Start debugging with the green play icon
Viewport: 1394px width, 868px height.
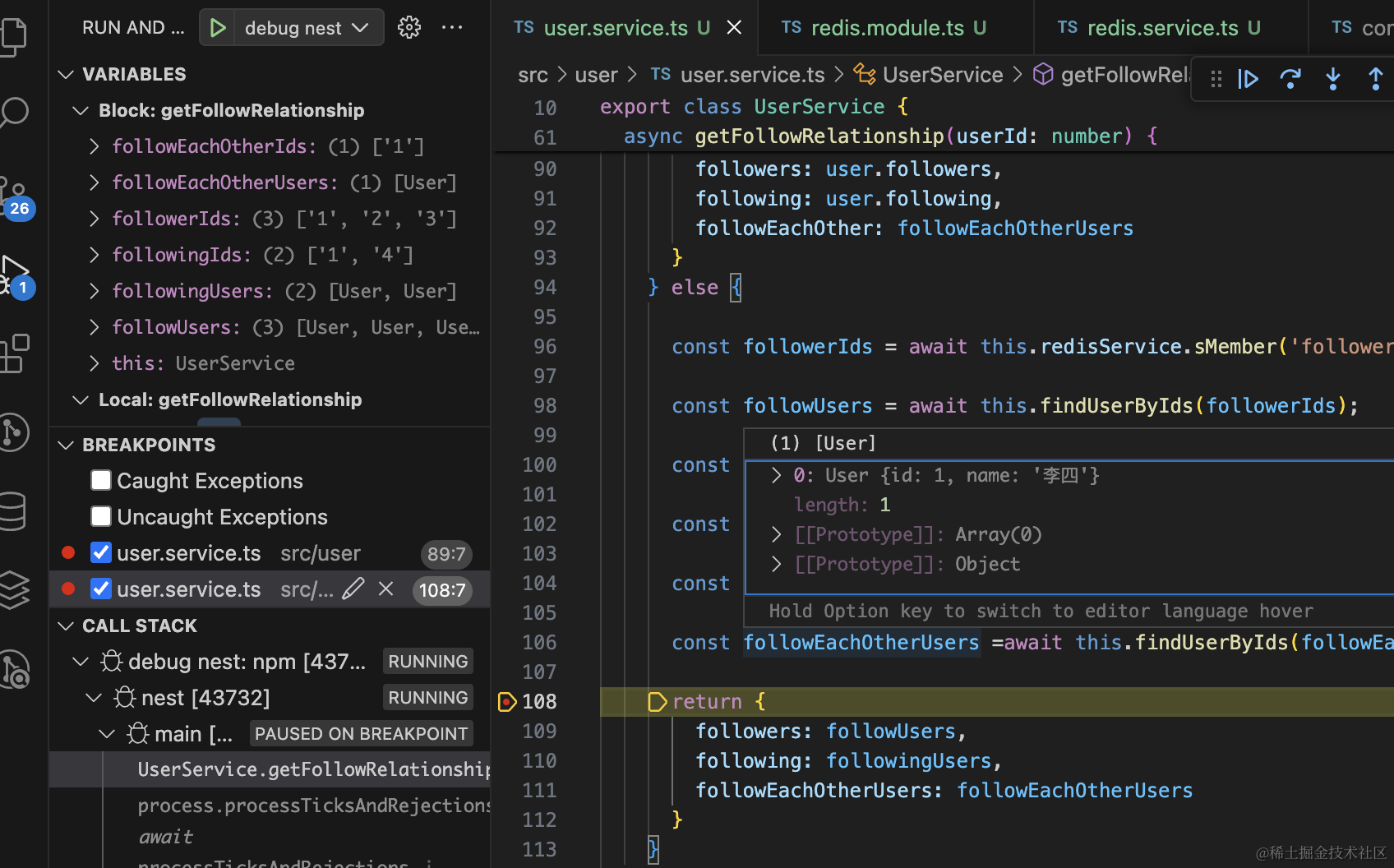[x=218, y=28]
